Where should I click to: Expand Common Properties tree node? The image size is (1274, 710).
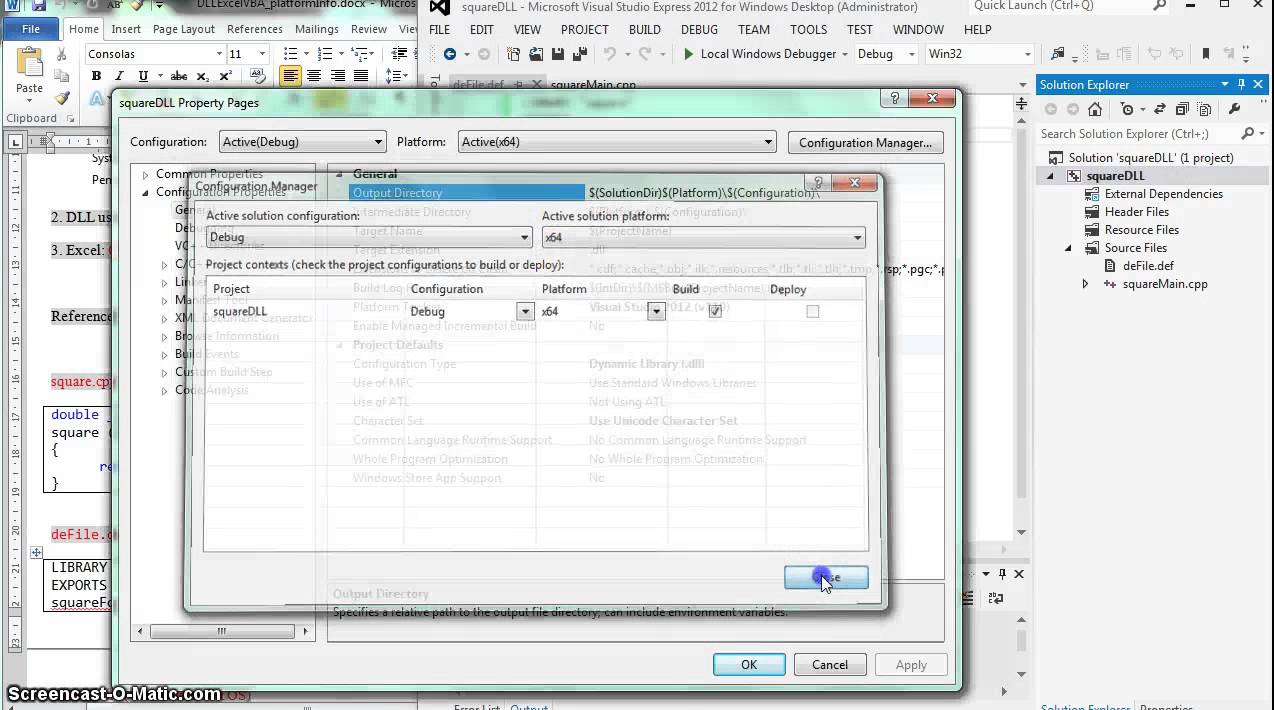[146, 174]
